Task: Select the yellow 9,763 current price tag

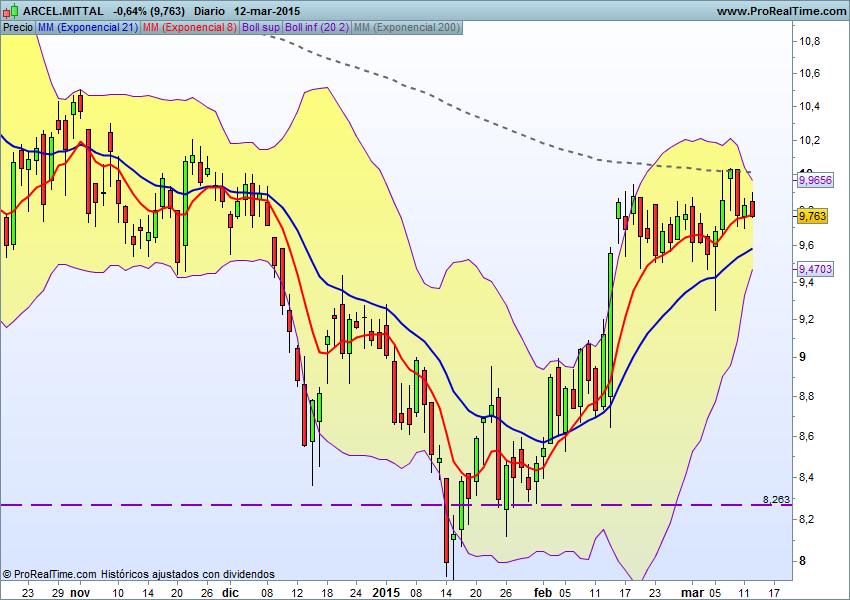Action: point(812,215)
